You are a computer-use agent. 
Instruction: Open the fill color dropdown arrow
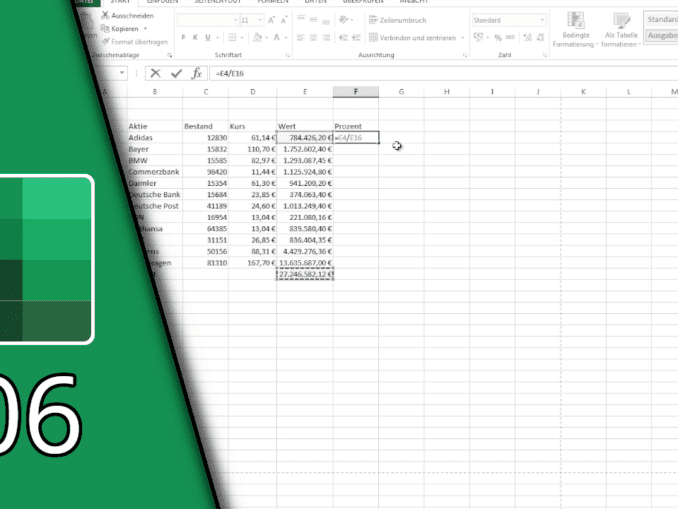tap(266, 38)
